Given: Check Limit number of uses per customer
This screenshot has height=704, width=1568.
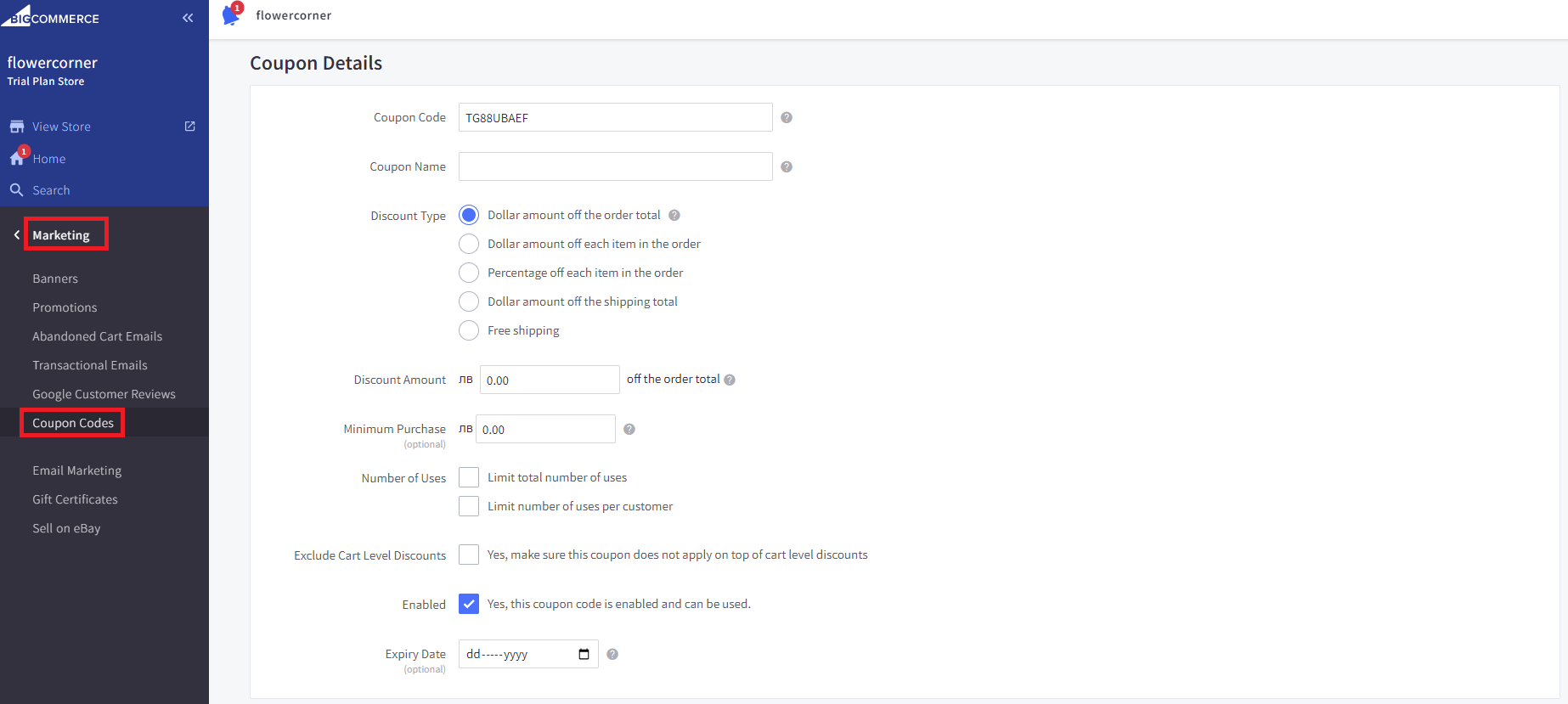Looking at the screenshot, I should pyautogui.click(x=469, y=506).
